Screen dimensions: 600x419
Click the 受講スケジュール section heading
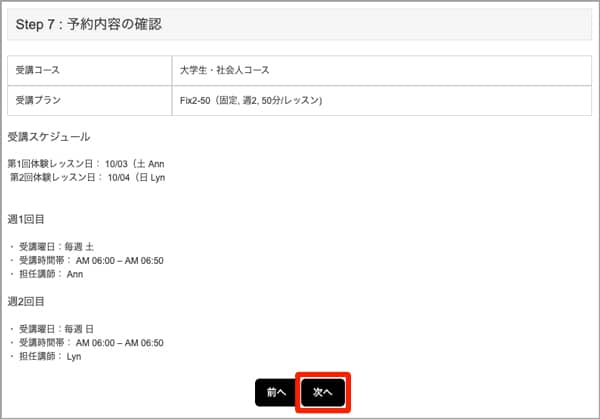click(48, 137)
